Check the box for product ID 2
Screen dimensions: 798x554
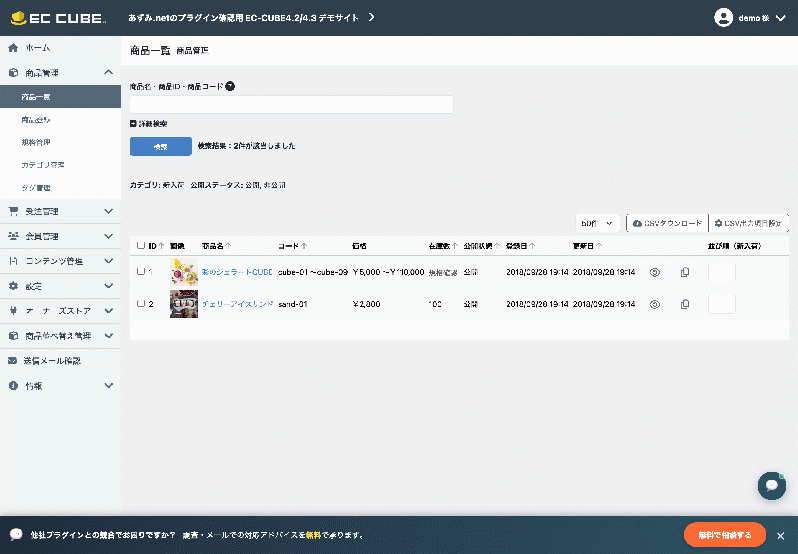141,304
